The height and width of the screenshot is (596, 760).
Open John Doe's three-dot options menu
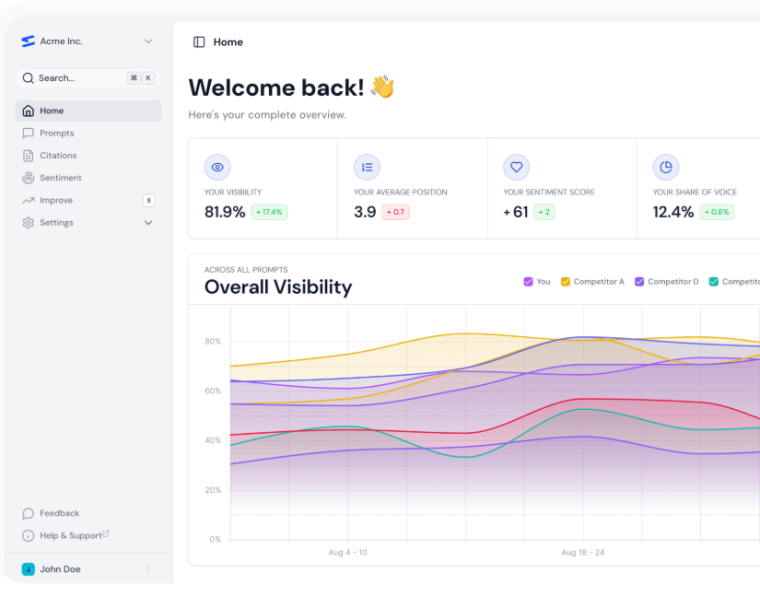point(148,569)
